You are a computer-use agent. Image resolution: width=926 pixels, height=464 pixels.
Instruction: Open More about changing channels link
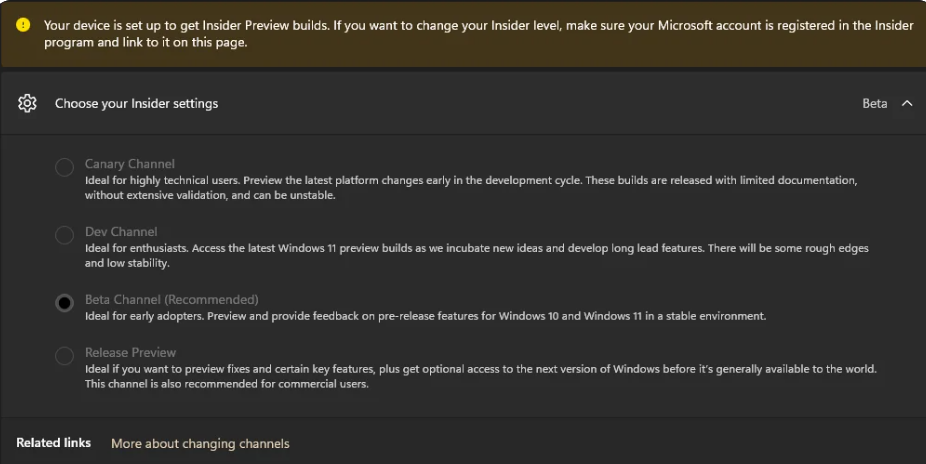200,443
